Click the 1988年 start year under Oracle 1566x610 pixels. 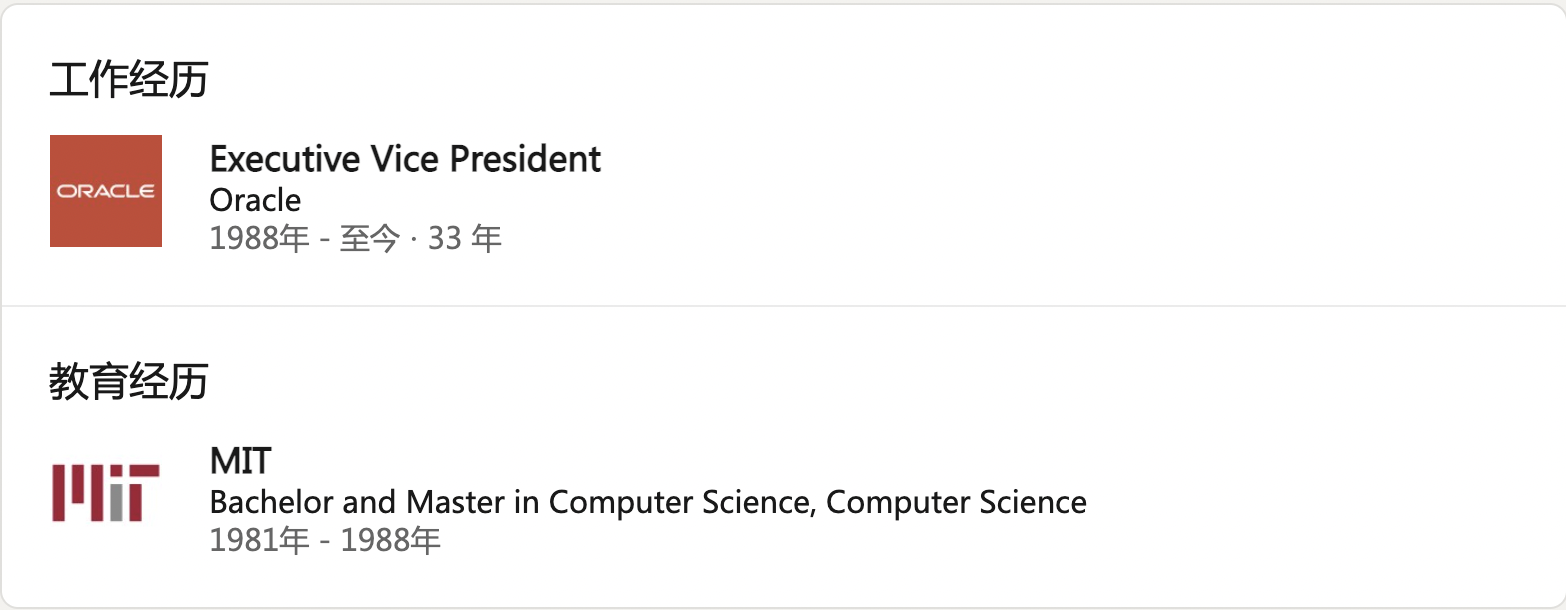(x=260, y=240)
